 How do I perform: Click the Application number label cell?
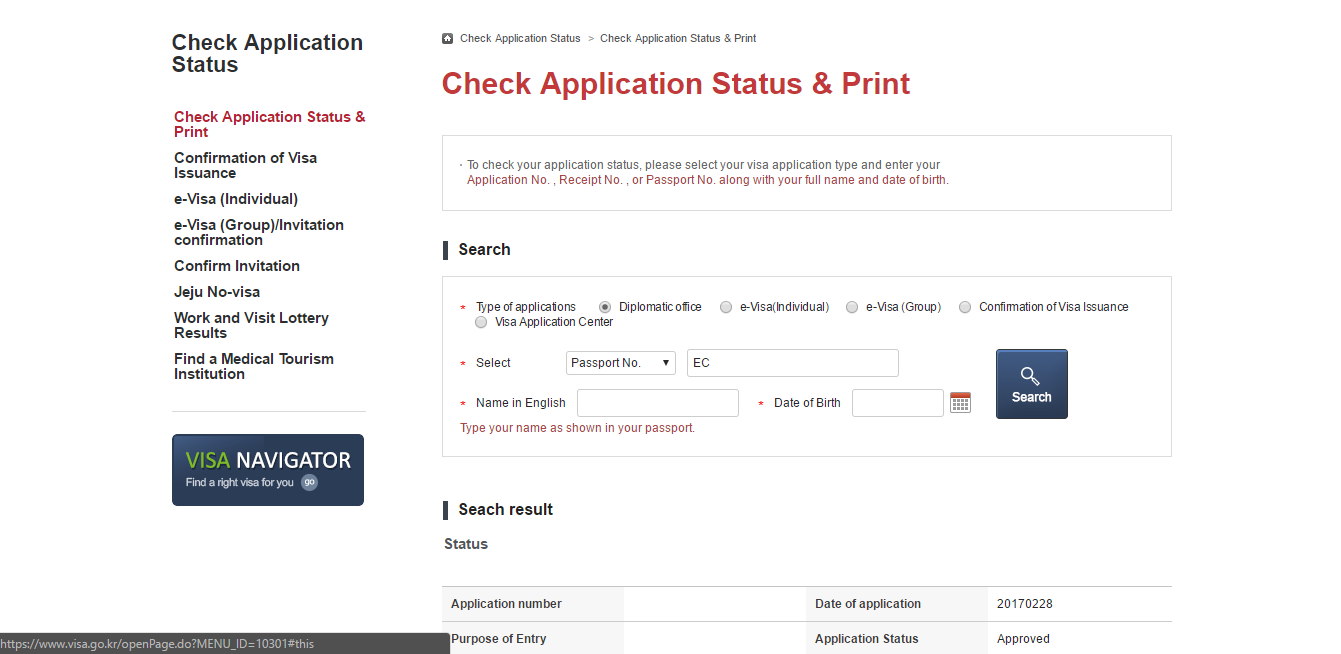(533, 604)
